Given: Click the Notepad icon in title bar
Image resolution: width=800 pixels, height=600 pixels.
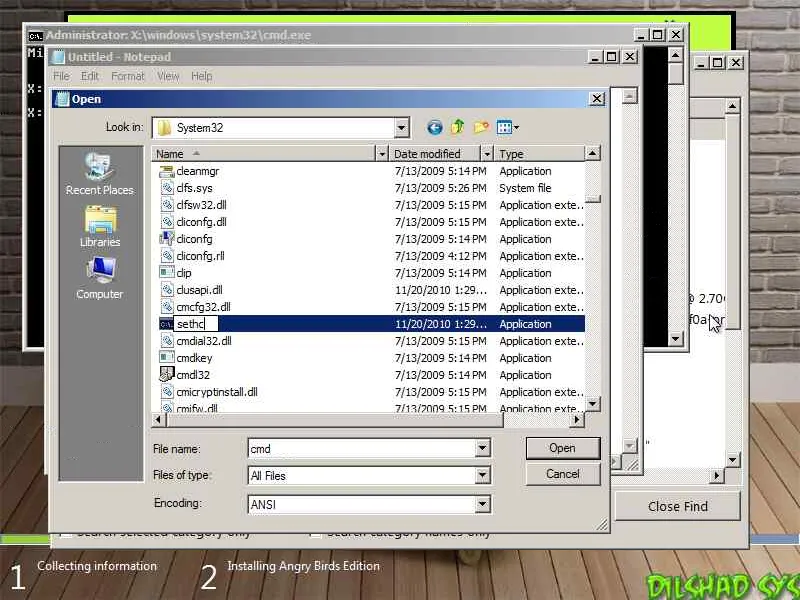Looking at the screenshot, I should 59,57.
